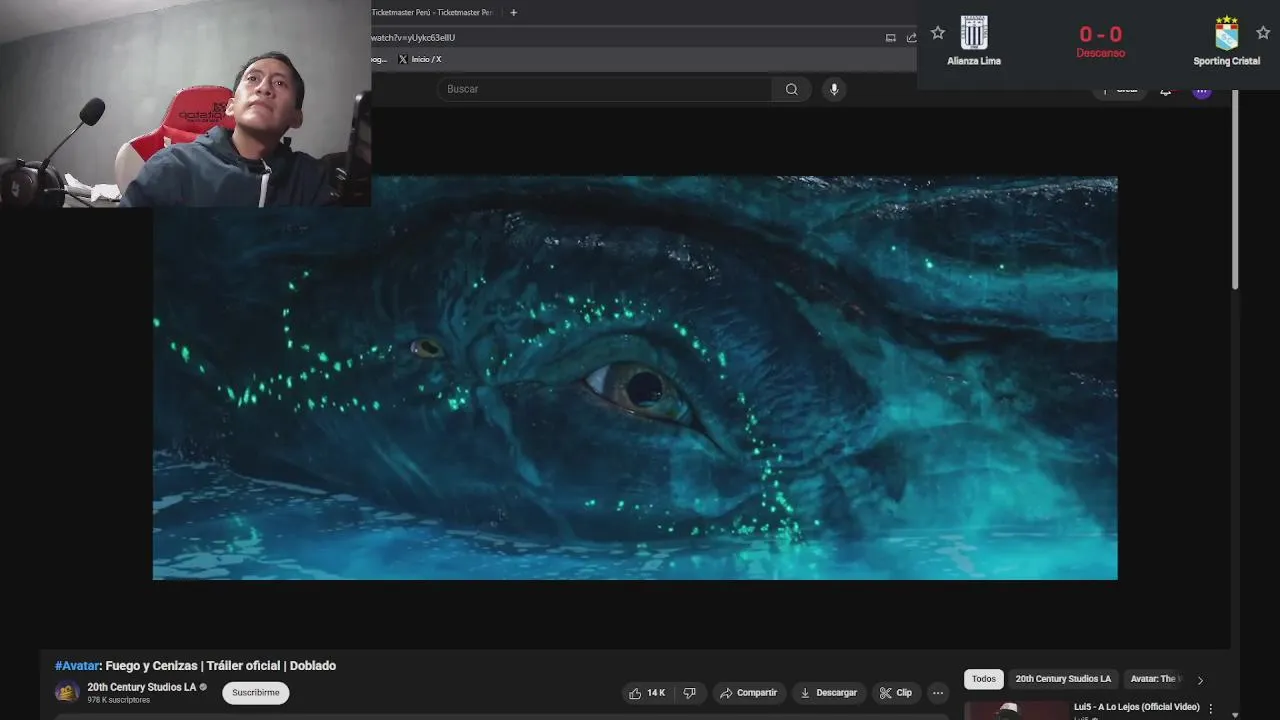Focus the Buscar search field
The width and height of the screenshot is (1280, 720).
[604, 89]
